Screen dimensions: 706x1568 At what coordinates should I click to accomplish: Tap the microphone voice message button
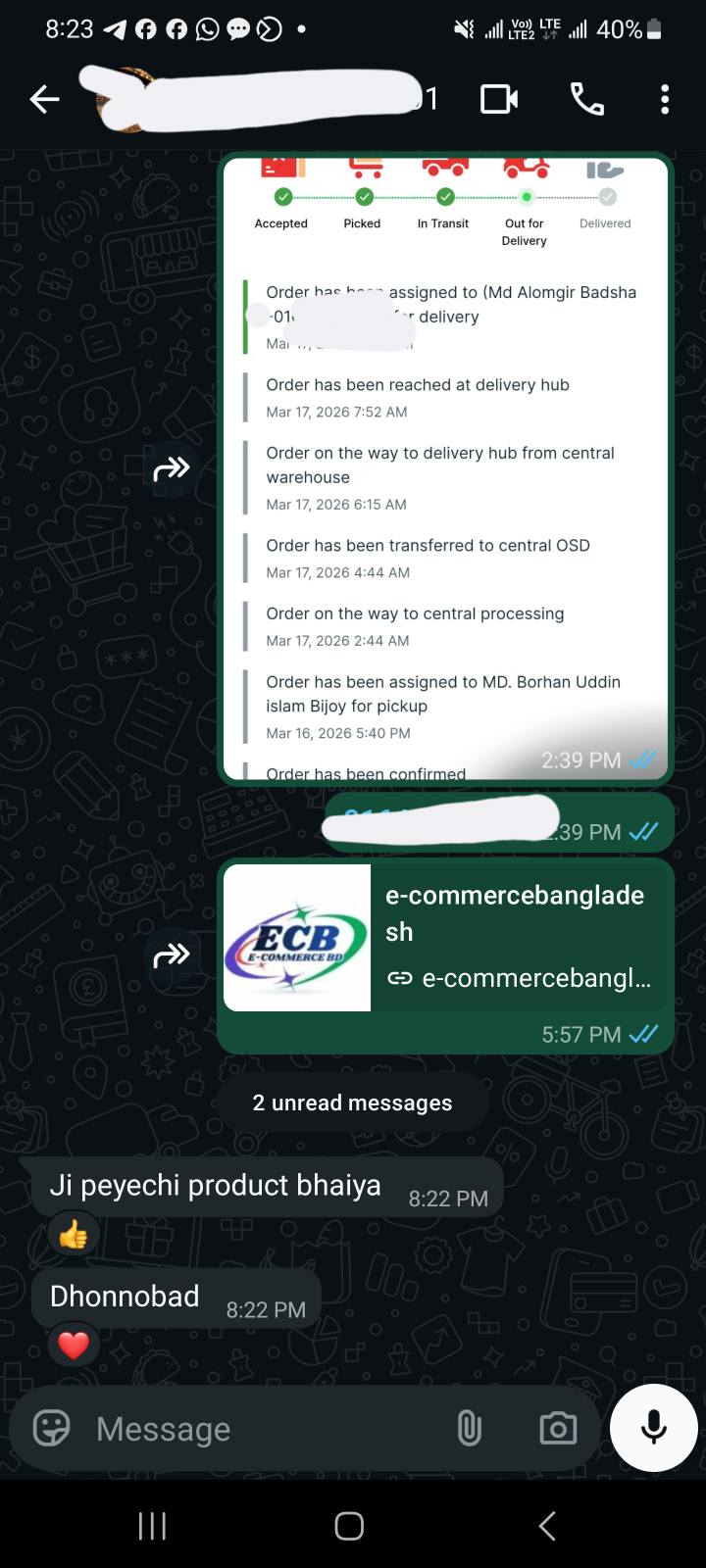[654, 1428]
